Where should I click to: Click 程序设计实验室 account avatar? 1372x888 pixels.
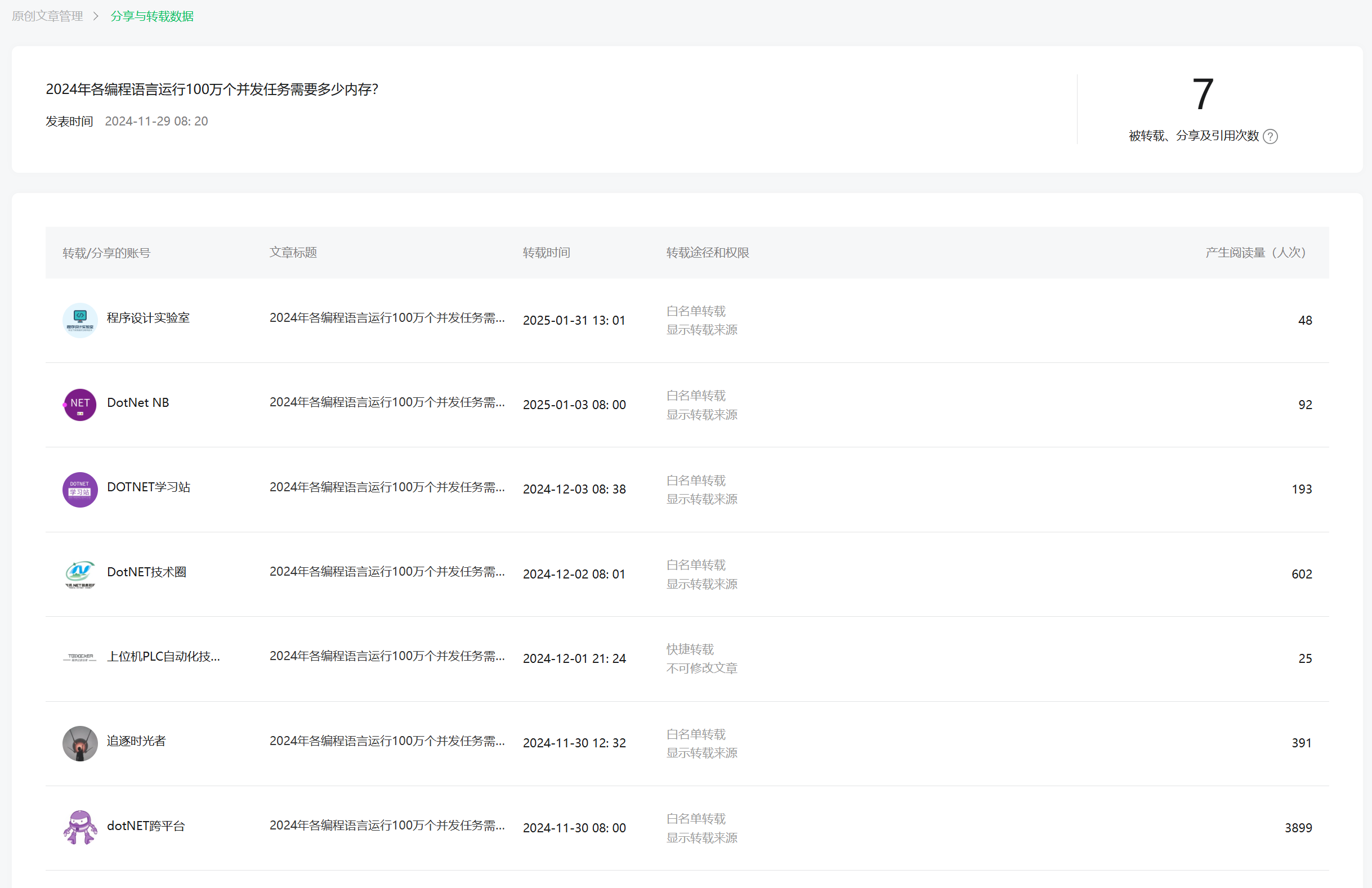coord(79,320)
